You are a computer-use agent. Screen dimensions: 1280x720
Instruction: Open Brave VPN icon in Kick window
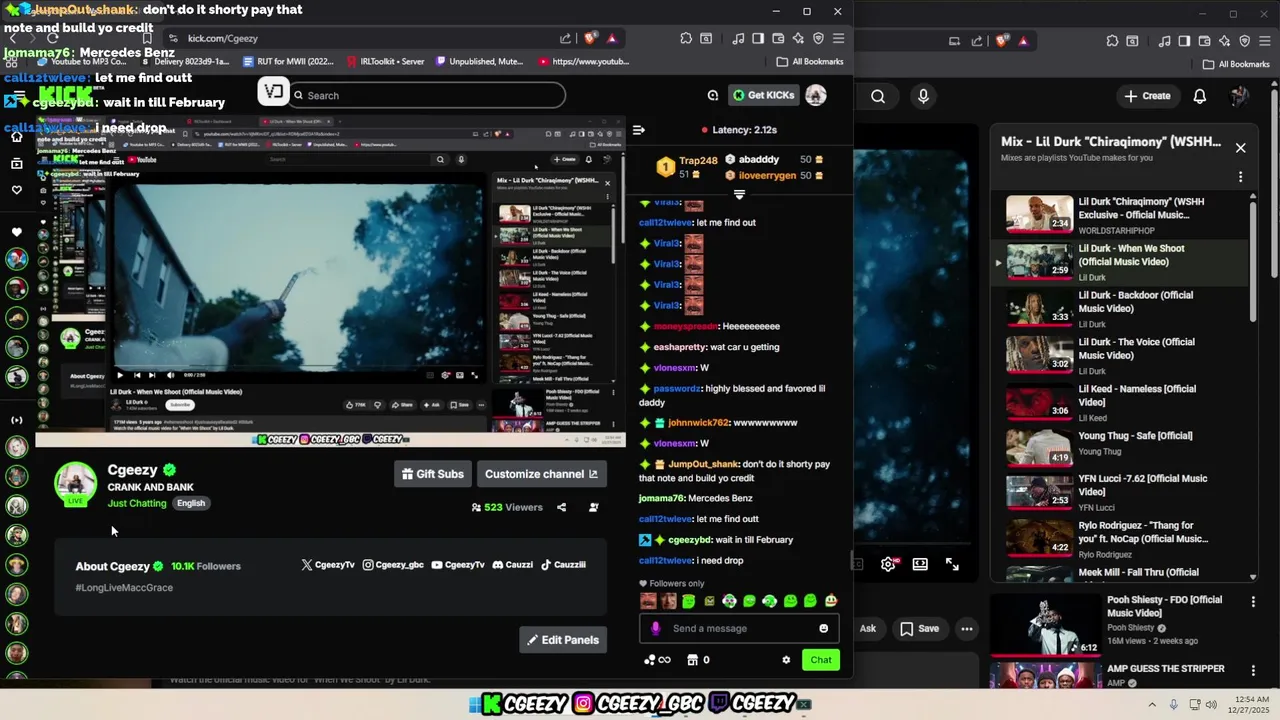pos(818,38)
